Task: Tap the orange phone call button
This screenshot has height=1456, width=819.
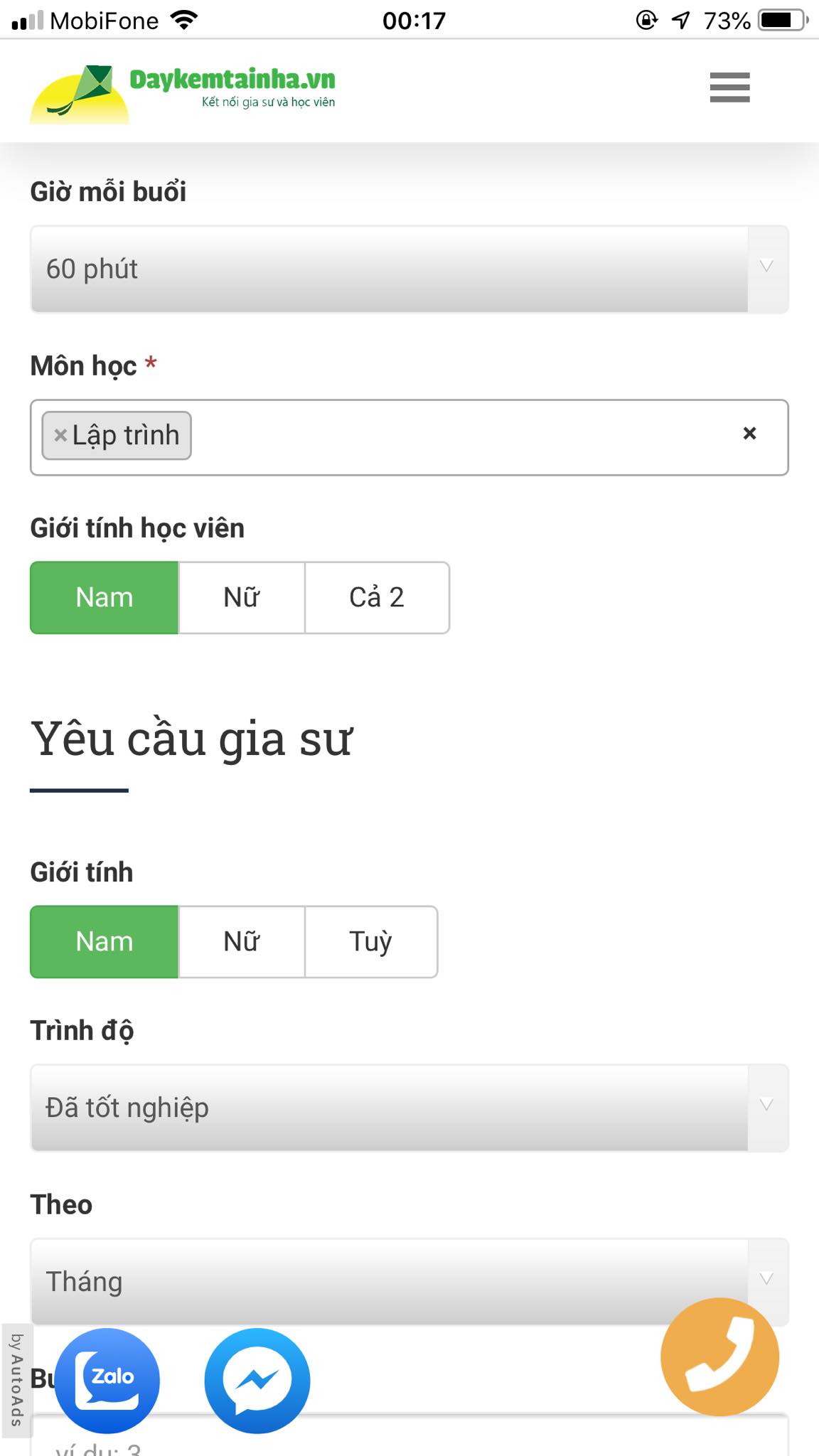Action: pyautogui.click(x=720, y=1356)
